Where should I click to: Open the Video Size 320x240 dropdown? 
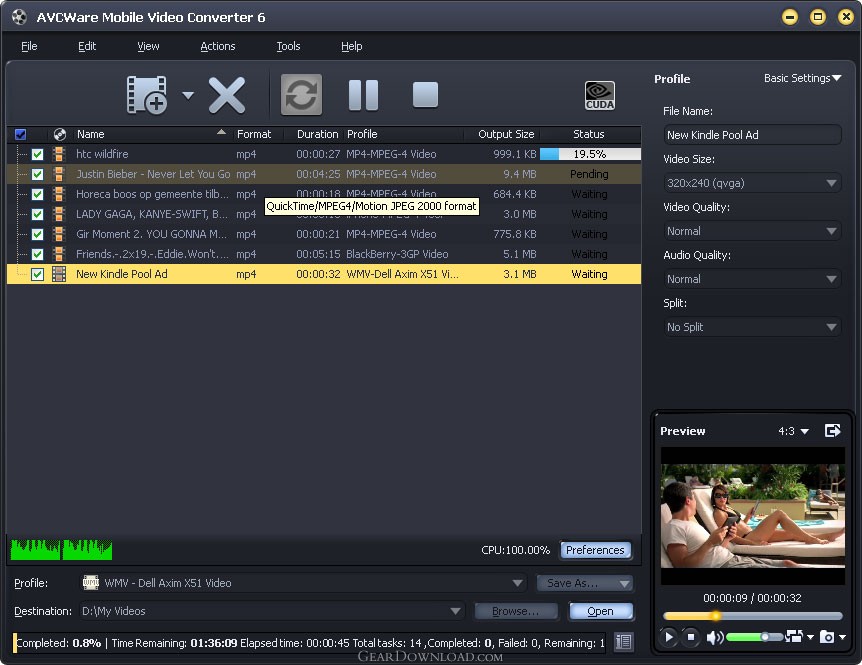pos(752,183)
